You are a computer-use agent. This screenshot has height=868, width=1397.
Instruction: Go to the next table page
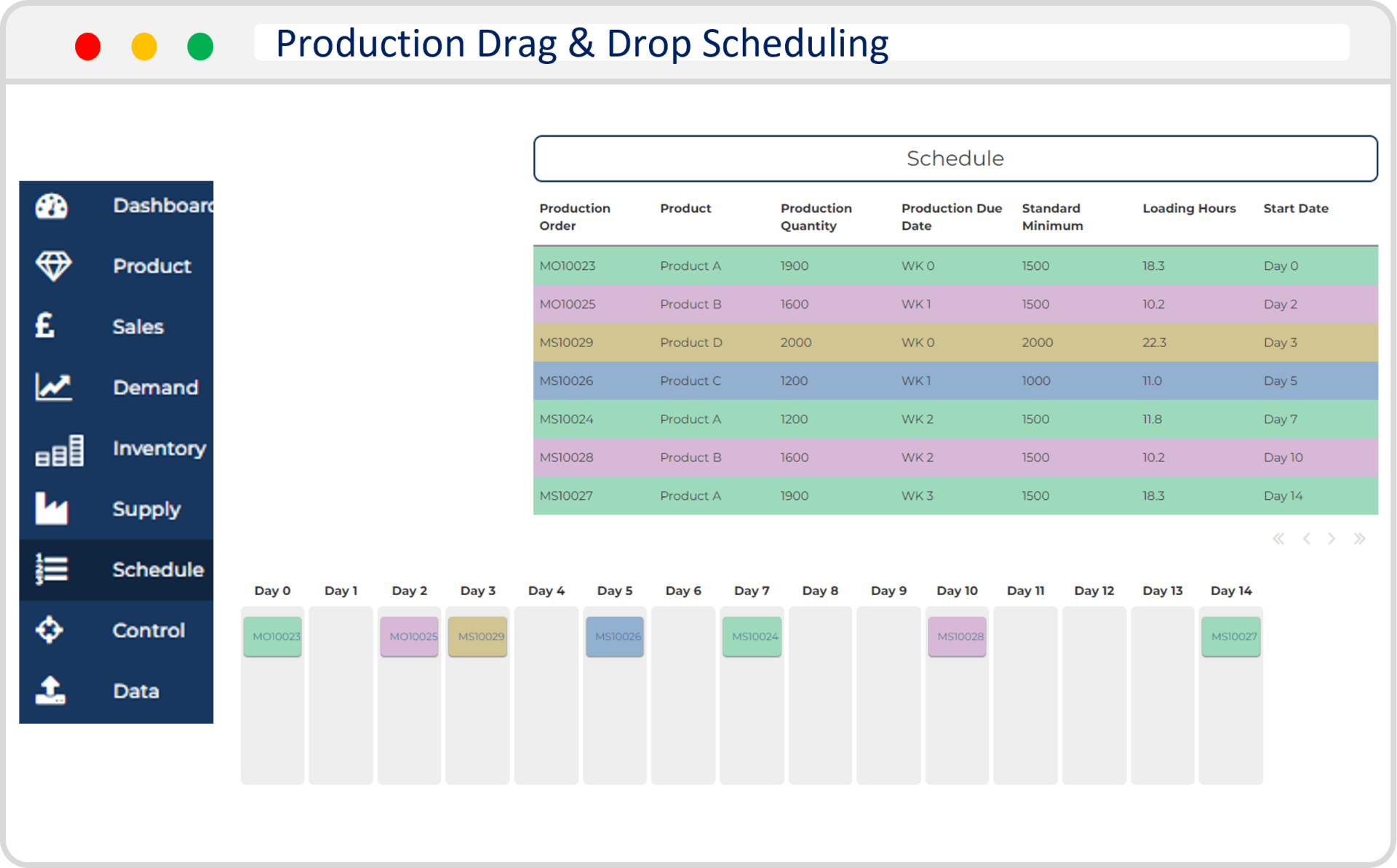pyautogui.click(x=1332, y=538)
